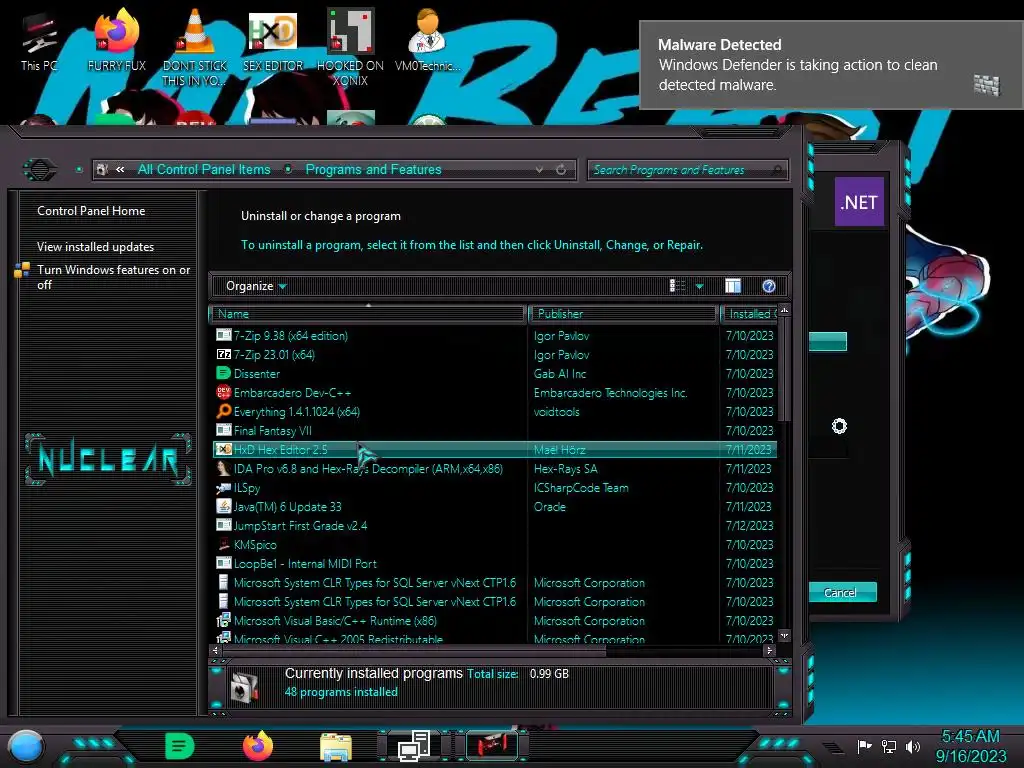1024x768 pixels.
Task: Open the volume speaker tray icon
Action: [913, 746]
